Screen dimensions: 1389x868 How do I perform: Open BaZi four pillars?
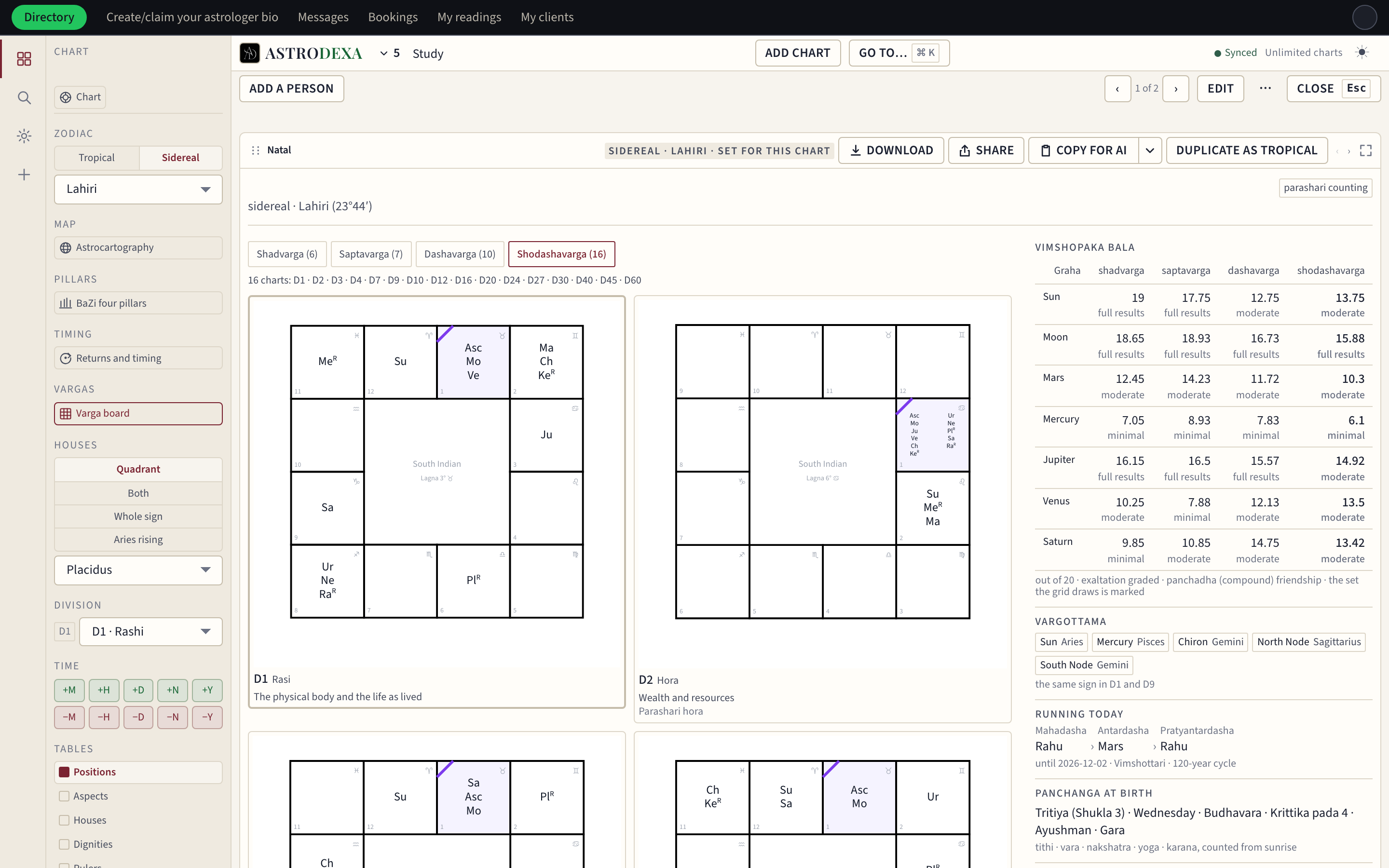click(x=138, y=303)
